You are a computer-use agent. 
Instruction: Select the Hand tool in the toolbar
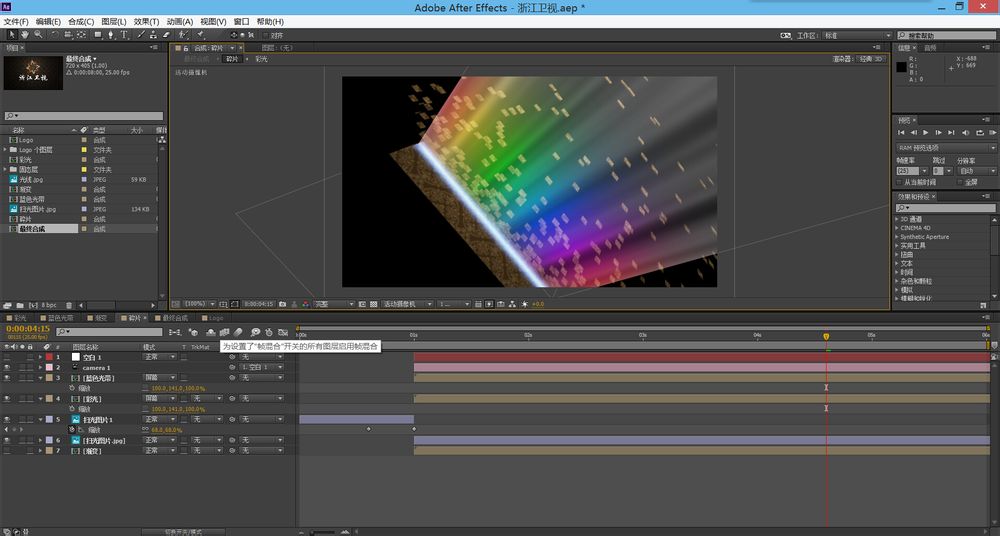click(25, 35)
